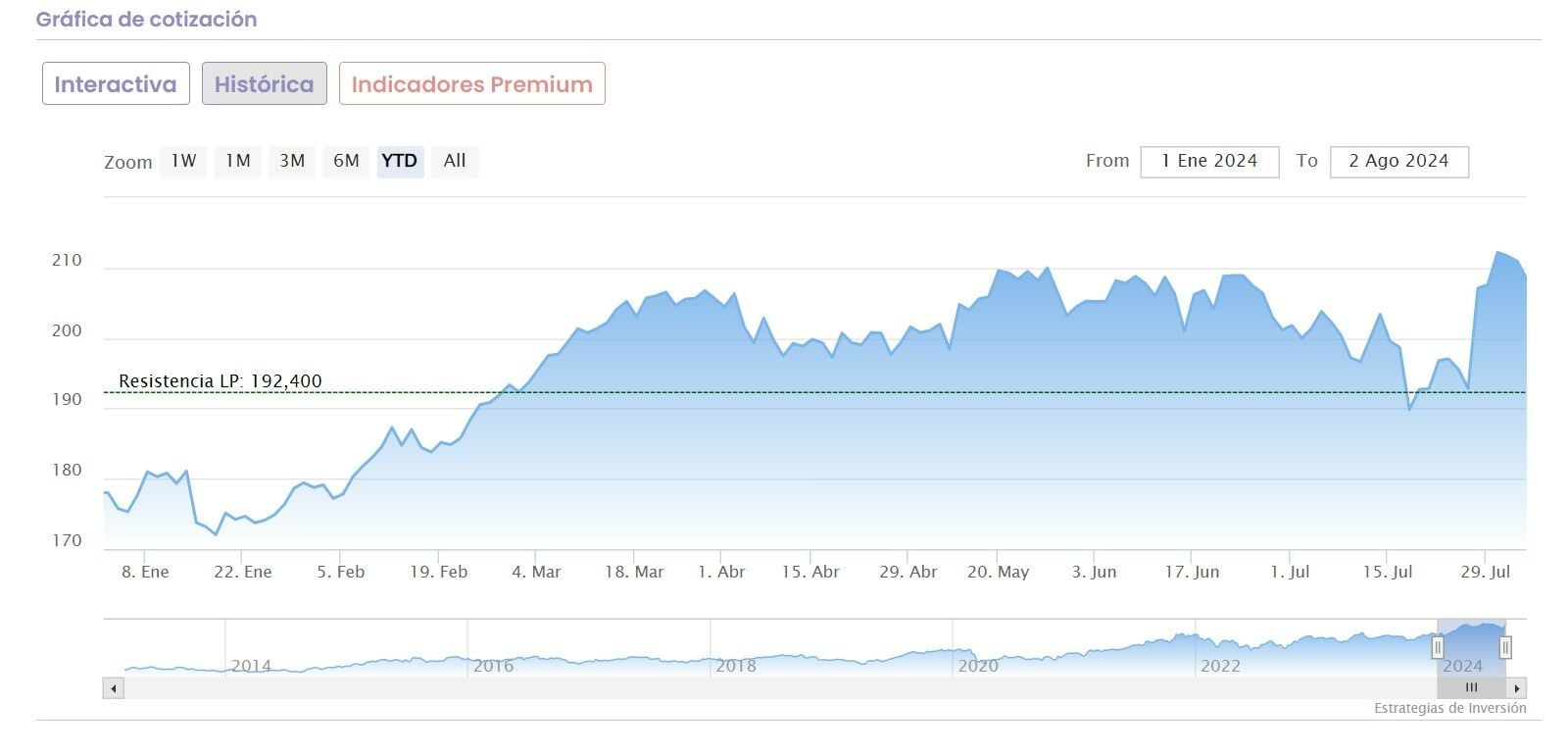Set zoom range to 1W
Screen dimensions: 1568x754
click(183, 161)
